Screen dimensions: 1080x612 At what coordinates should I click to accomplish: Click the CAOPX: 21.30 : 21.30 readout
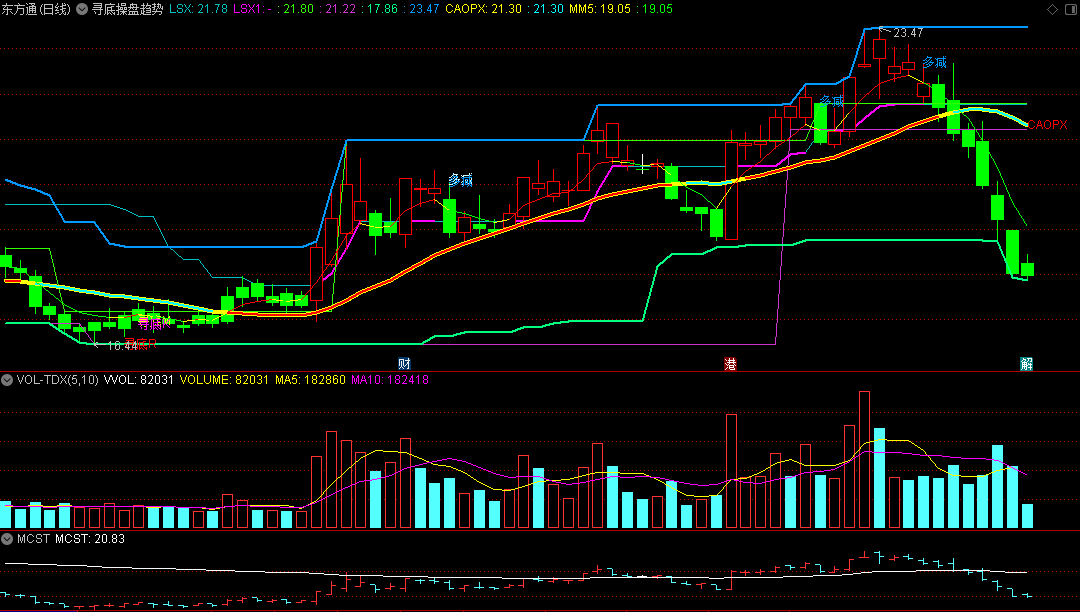click(504, 9)
